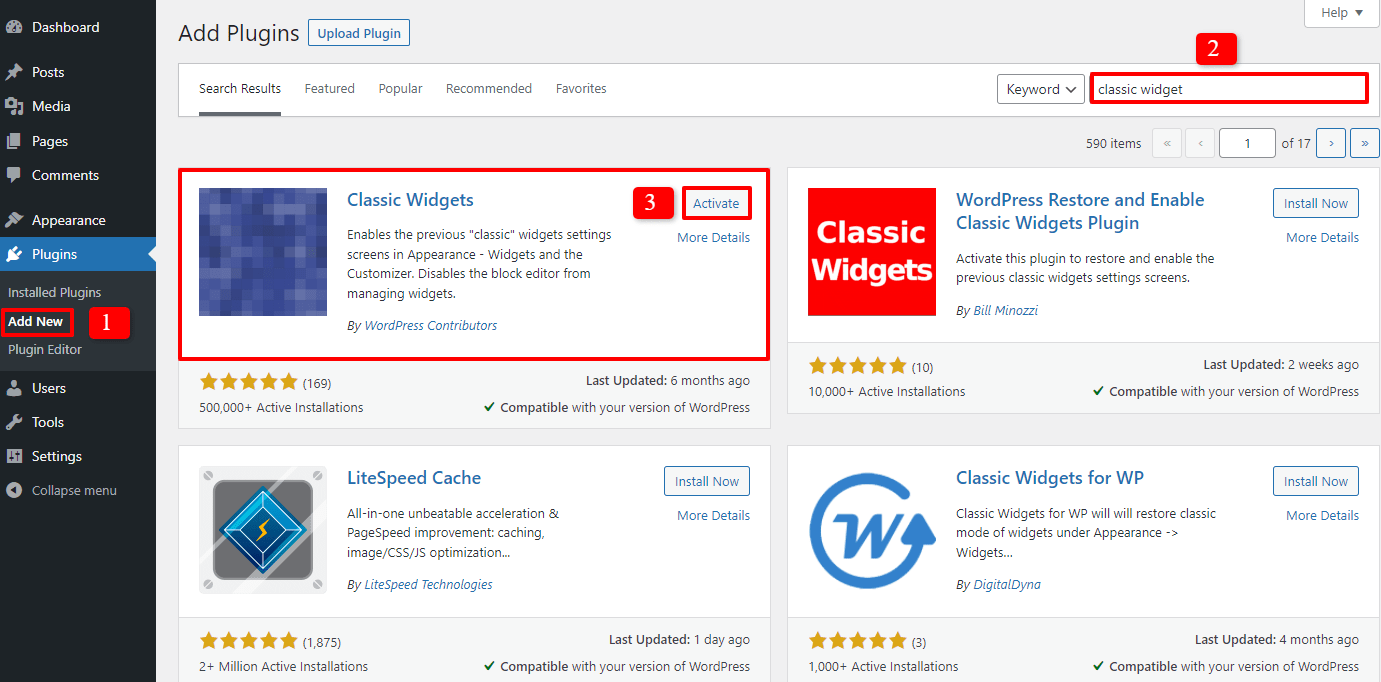Switch to the Featured plugins tab
This screenshot has width=1381, height=682.
[x=330, y=88]
